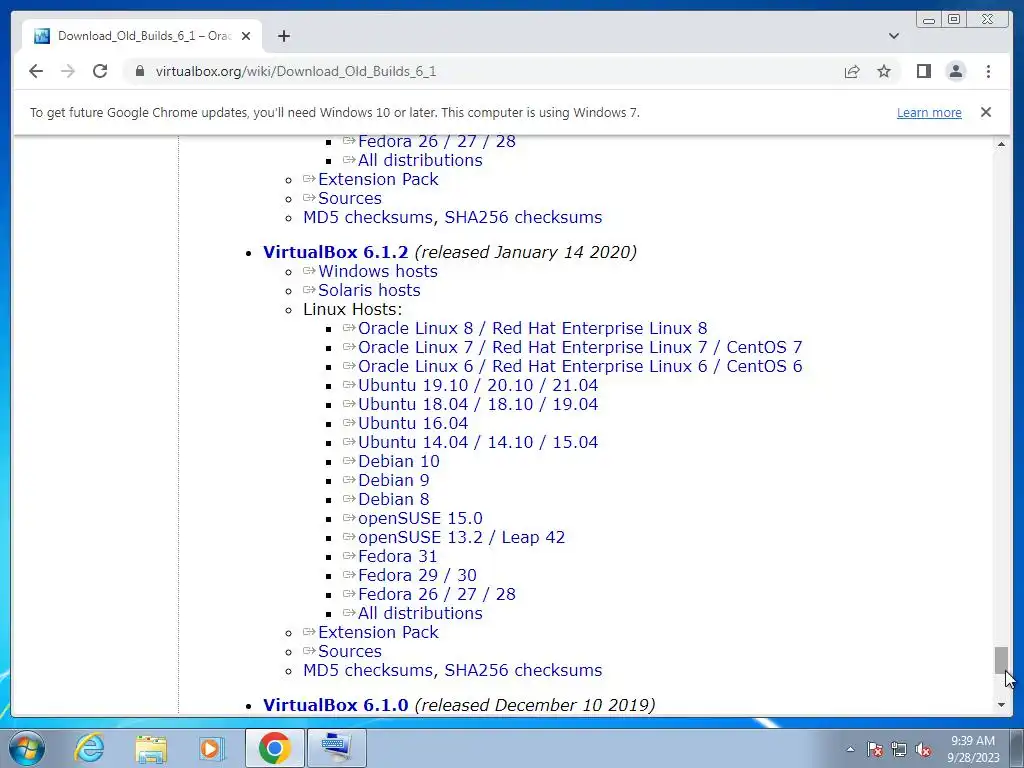This screenshot has width=1024, height=768.
Task: Open Action Center flag icon in tray
Action: click(x=875, y=749)
